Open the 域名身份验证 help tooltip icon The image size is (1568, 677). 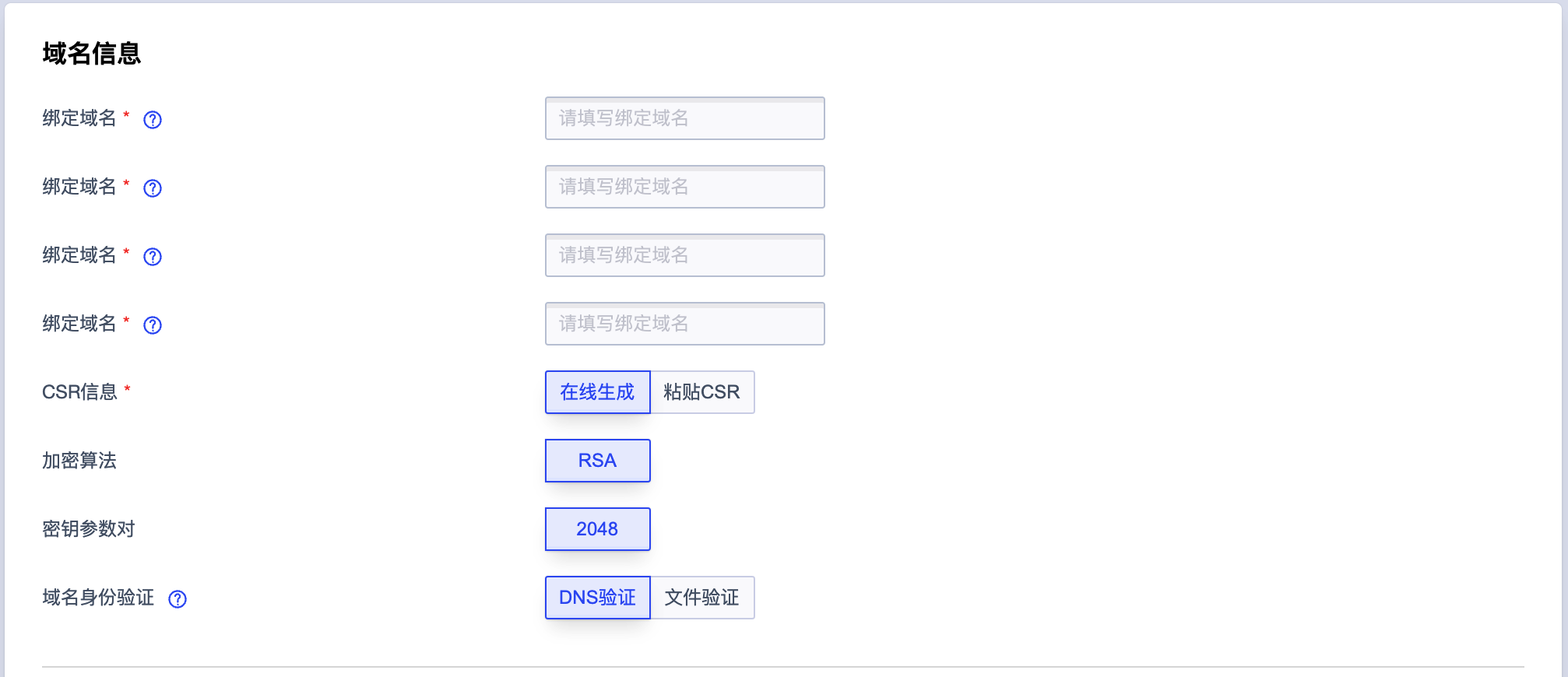(178, 598)
